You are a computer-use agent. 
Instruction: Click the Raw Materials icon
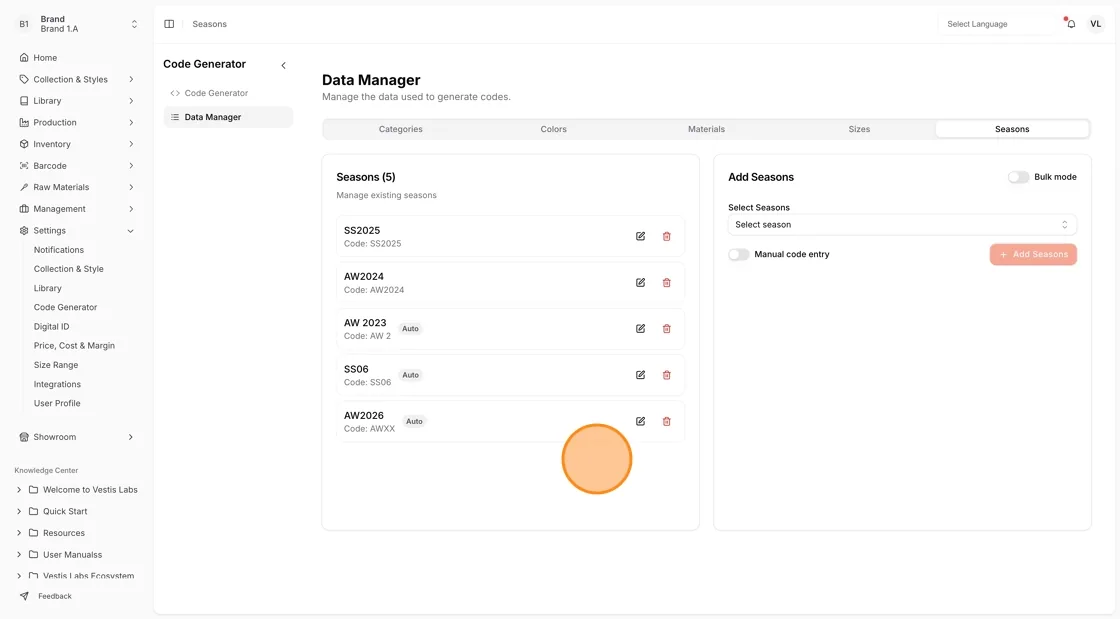tap(24, 187)
